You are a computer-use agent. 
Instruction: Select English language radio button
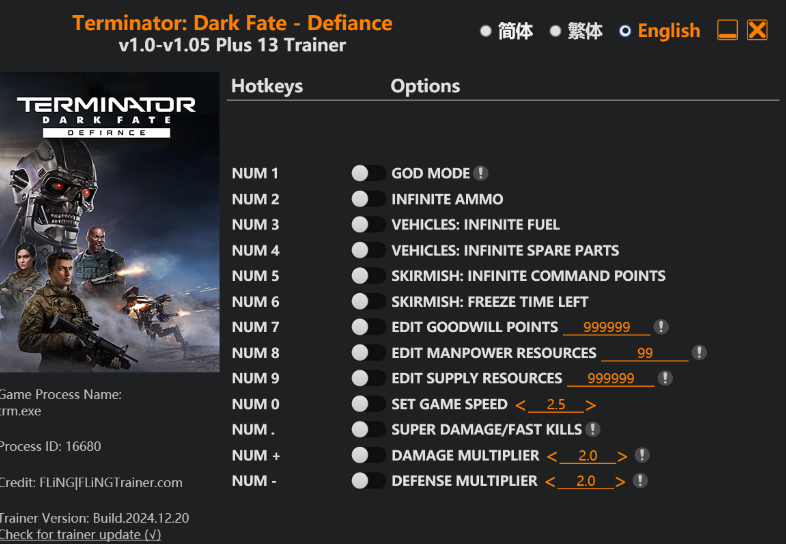[625, 31]
